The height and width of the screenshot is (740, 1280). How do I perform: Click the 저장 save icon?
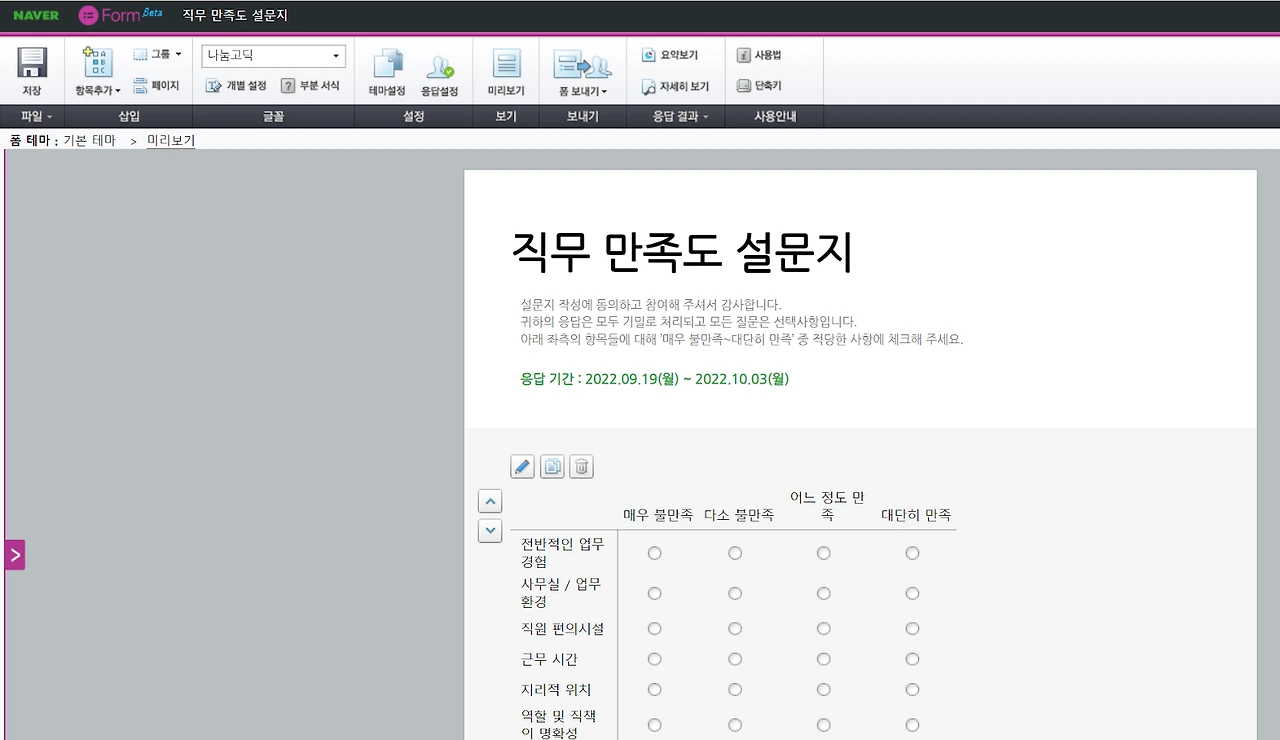[x=32, y=63]
